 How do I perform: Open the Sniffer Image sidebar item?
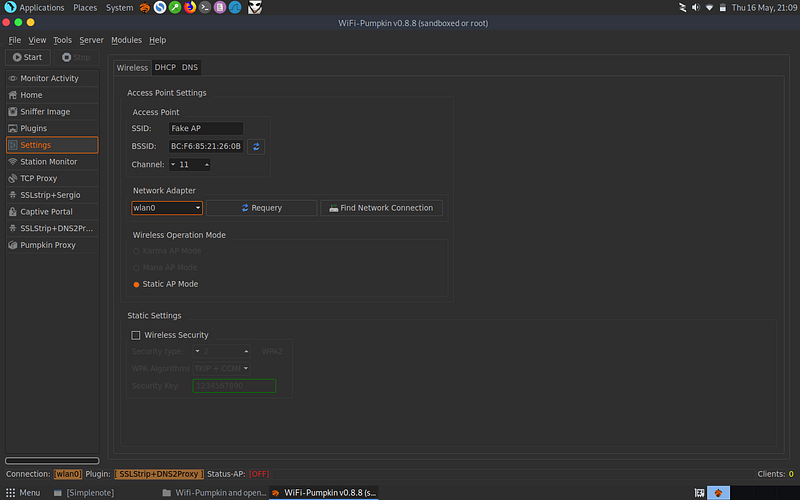52,112
